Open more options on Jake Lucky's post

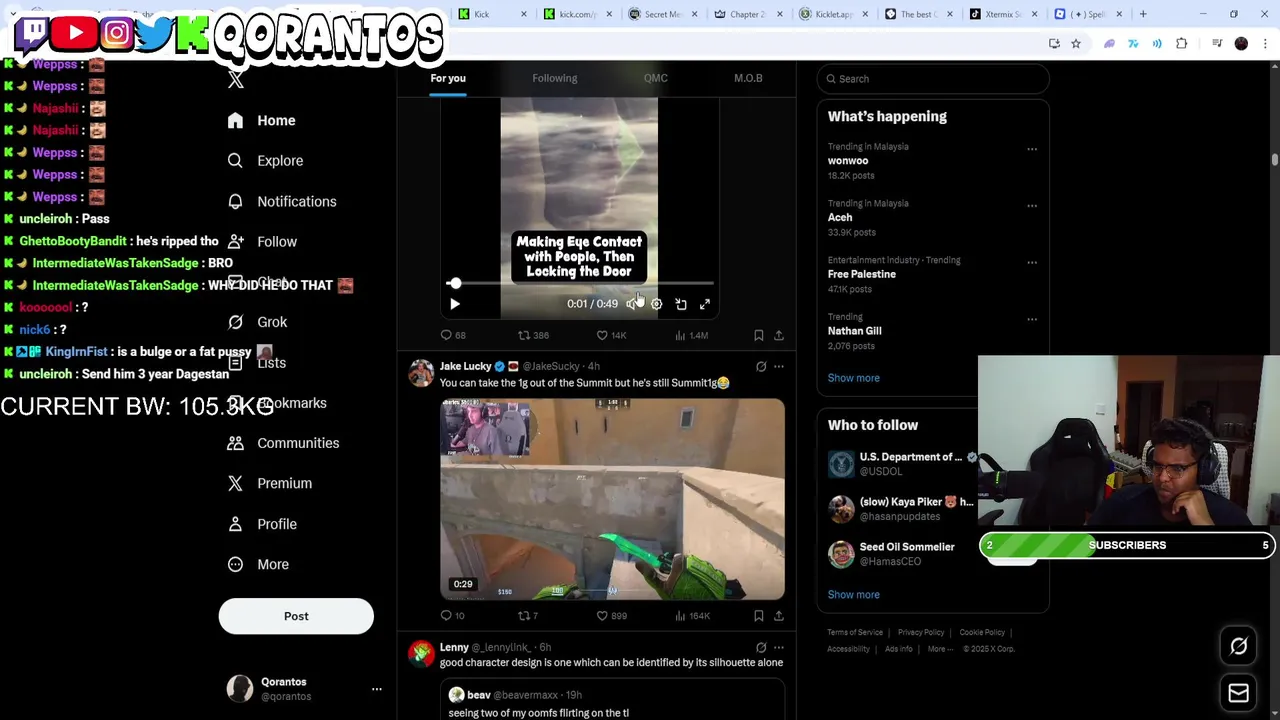click(x=779, y=367)
